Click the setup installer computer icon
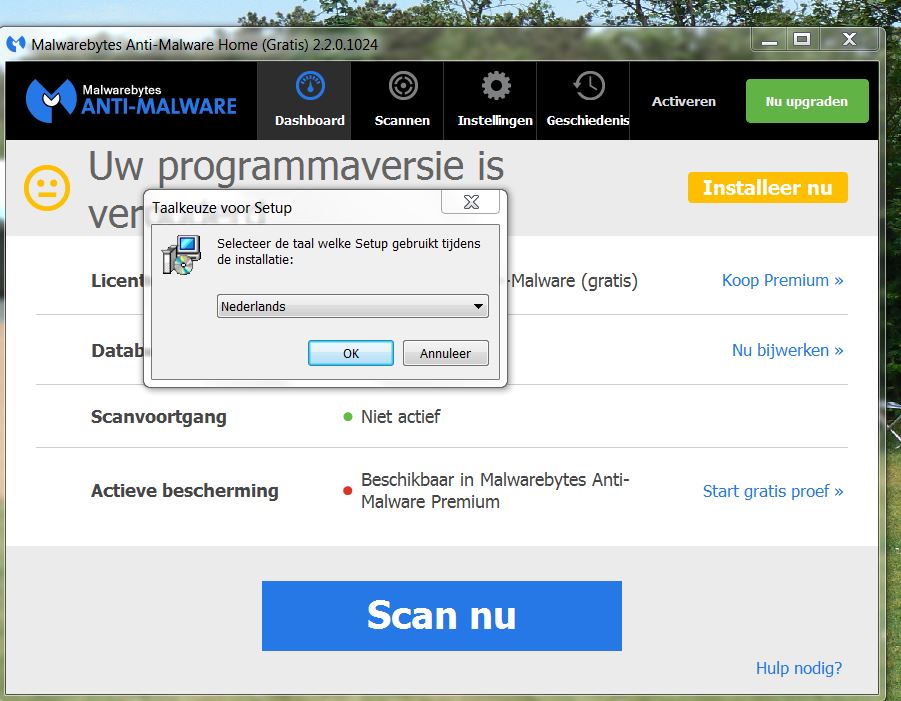This screenshot has width=901, height=701. tap(182, 255)
